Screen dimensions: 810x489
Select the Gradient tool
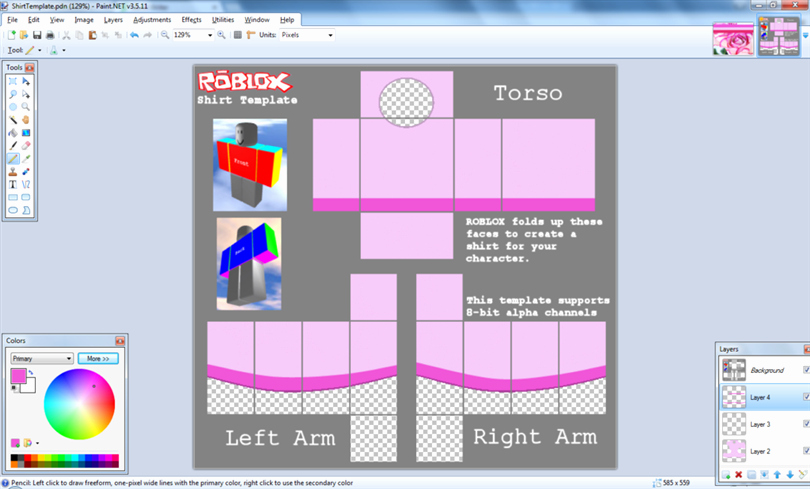(x=26, y=133)
